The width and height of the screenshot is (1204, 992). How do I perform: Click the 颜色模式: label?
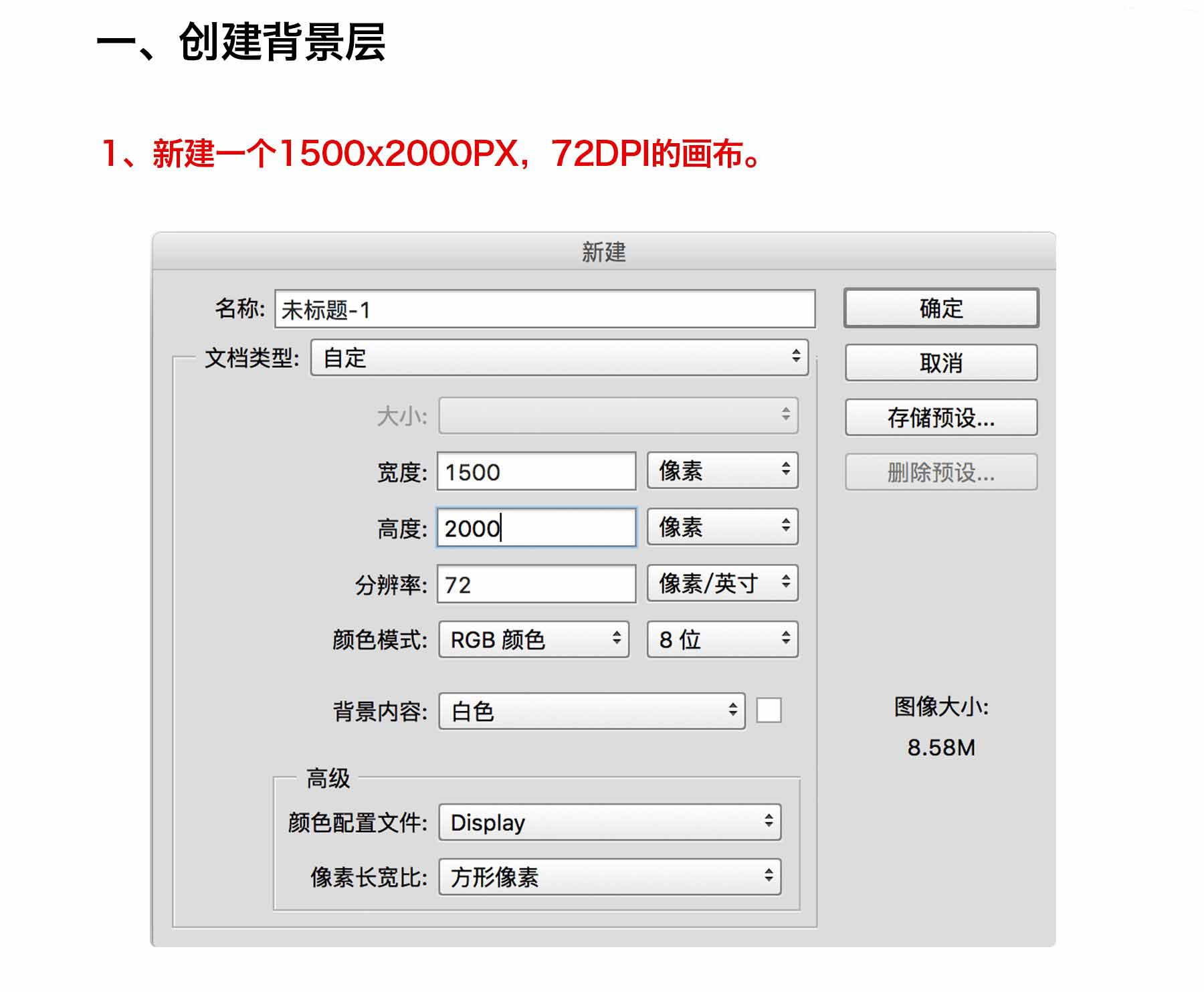click(x=380, y=640)
